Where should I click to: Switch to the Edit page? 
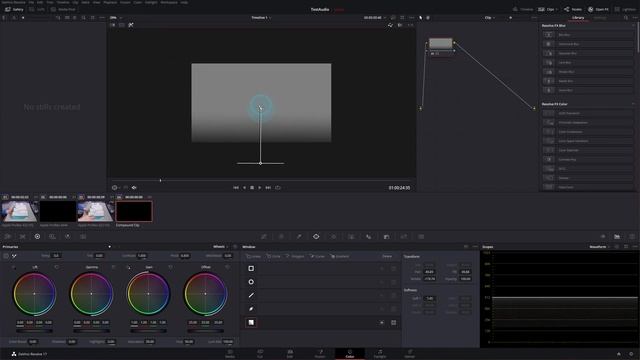tap(290, 353)
